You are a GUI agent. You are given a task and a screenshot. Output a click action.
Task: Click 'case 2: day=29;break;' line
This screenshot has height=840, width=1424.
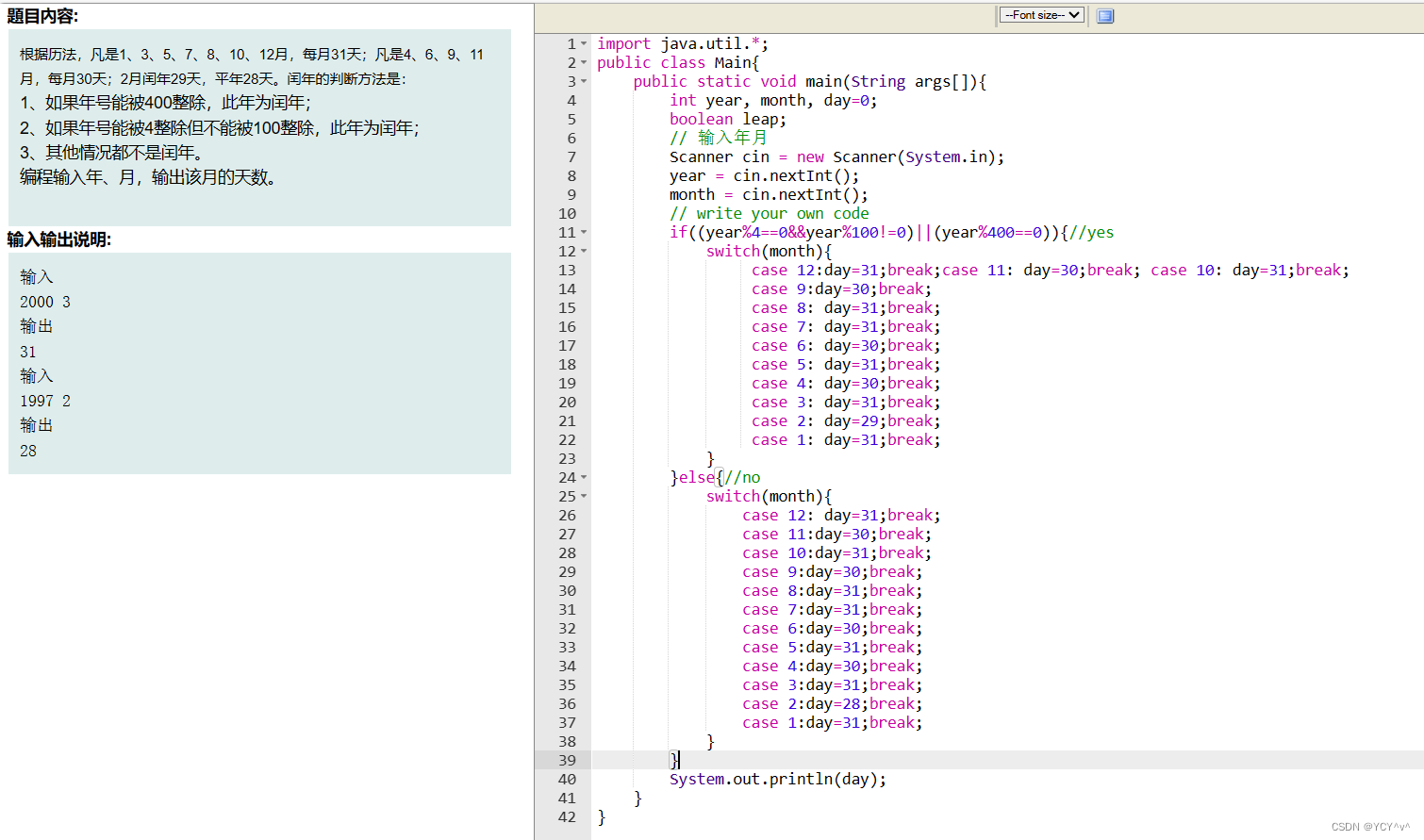click(x=846, y=420)
